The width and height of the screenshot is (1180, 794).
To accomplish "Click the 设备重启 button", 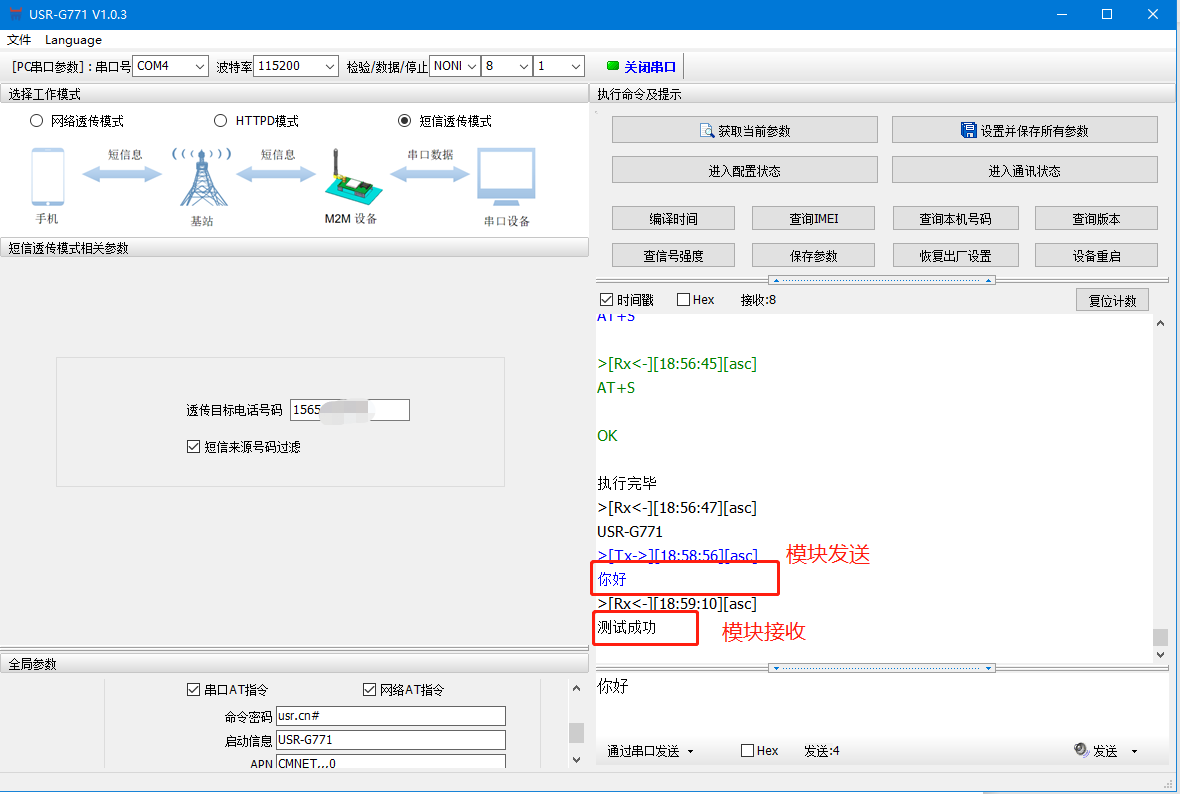I will (x=1096, y=255).
